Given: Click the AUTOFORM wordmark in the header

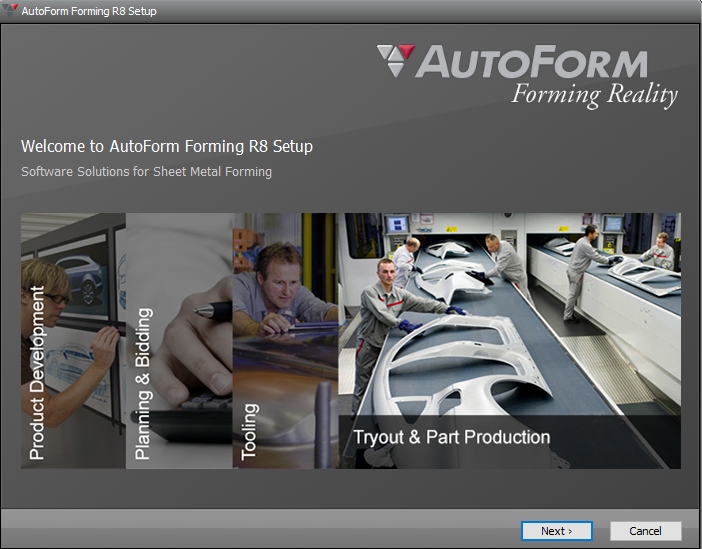Looking at the screenshot, I should coord(531,61).
